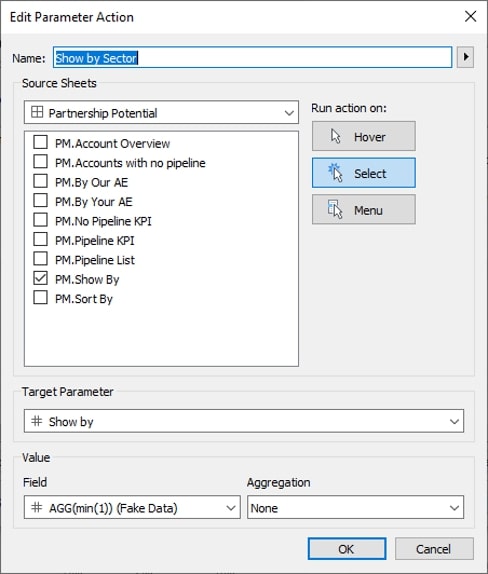The width and height of the screenshot is (488, 574).
Task: Click the hash icon beside AGG(min(1))
Action: (x=37, y=507)
